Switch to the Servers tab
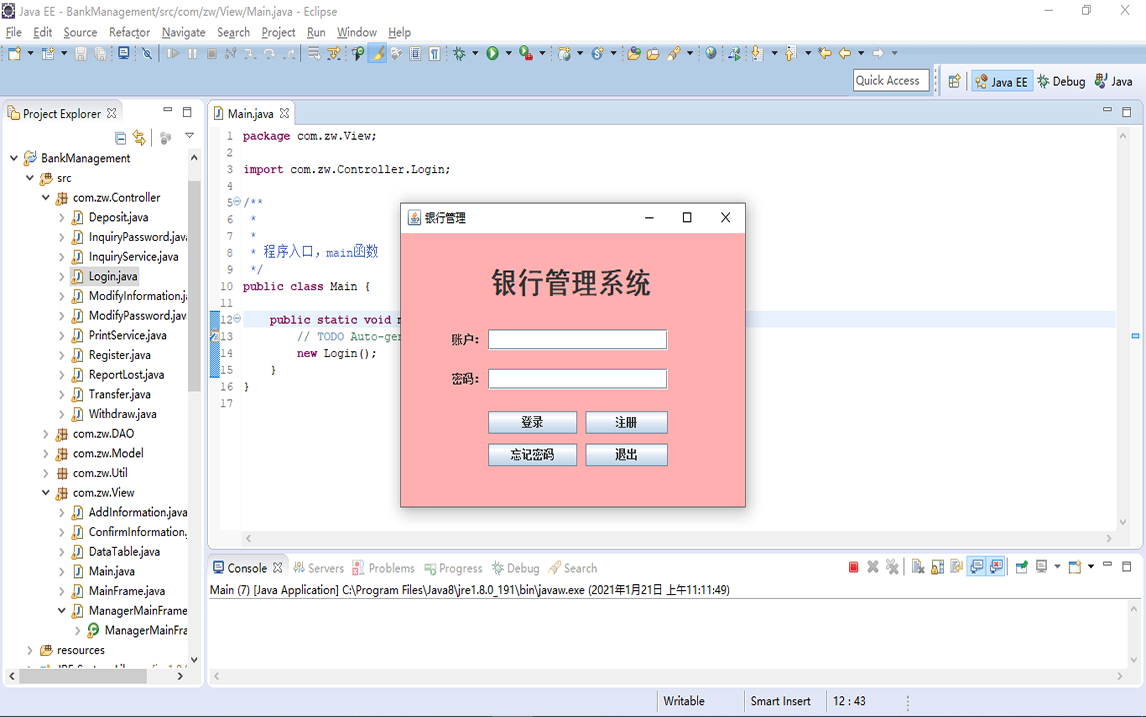The image size is (1146, 717). coord(319,568)
